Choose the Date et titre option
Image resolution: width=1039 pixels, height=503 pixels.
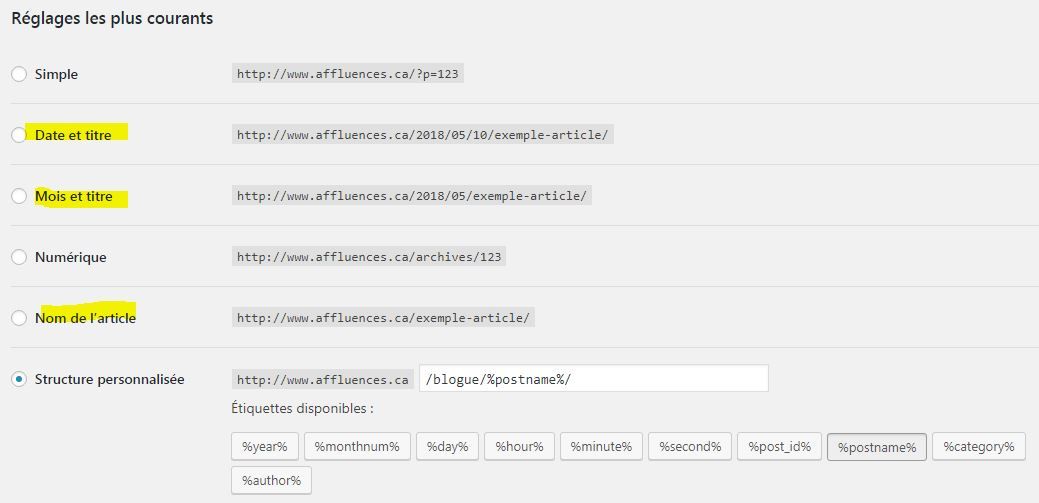pos(19,135)
